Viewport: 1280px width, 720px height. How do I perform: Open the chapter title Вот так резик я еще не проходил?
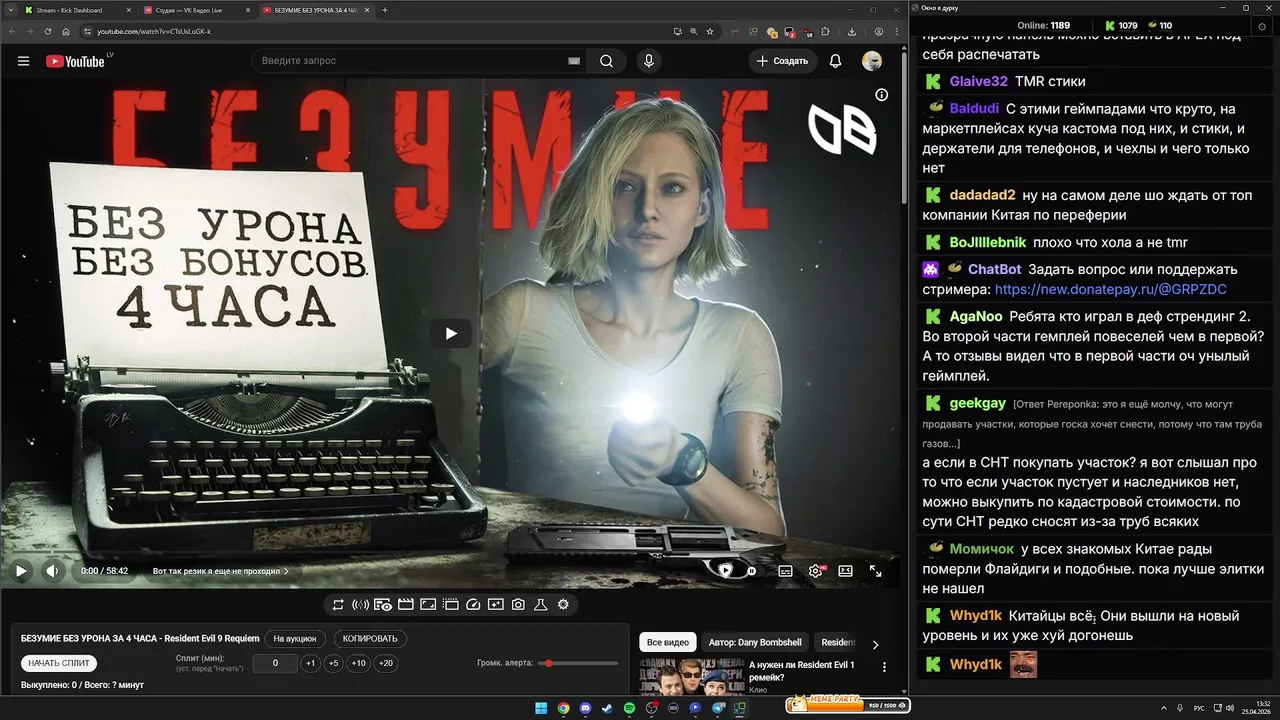coord(220,571)
